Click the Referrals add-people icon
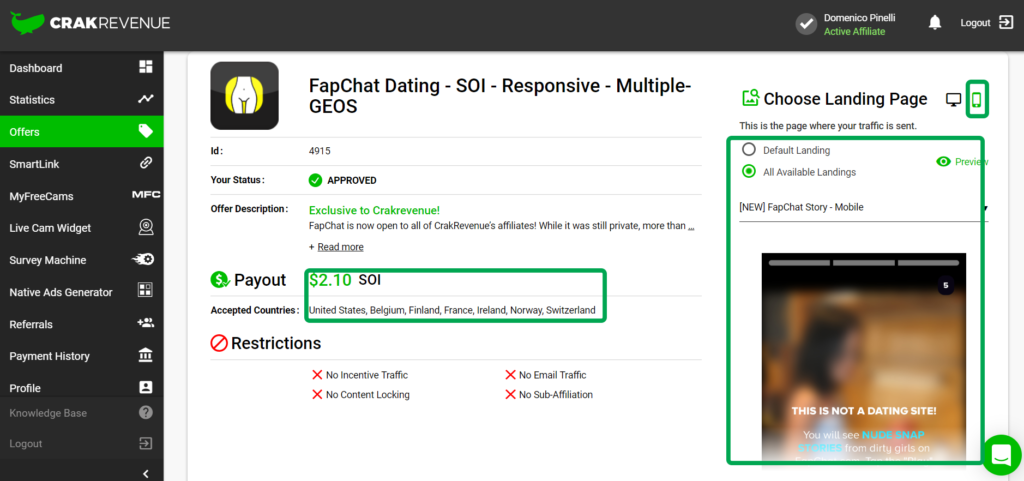 146,323
